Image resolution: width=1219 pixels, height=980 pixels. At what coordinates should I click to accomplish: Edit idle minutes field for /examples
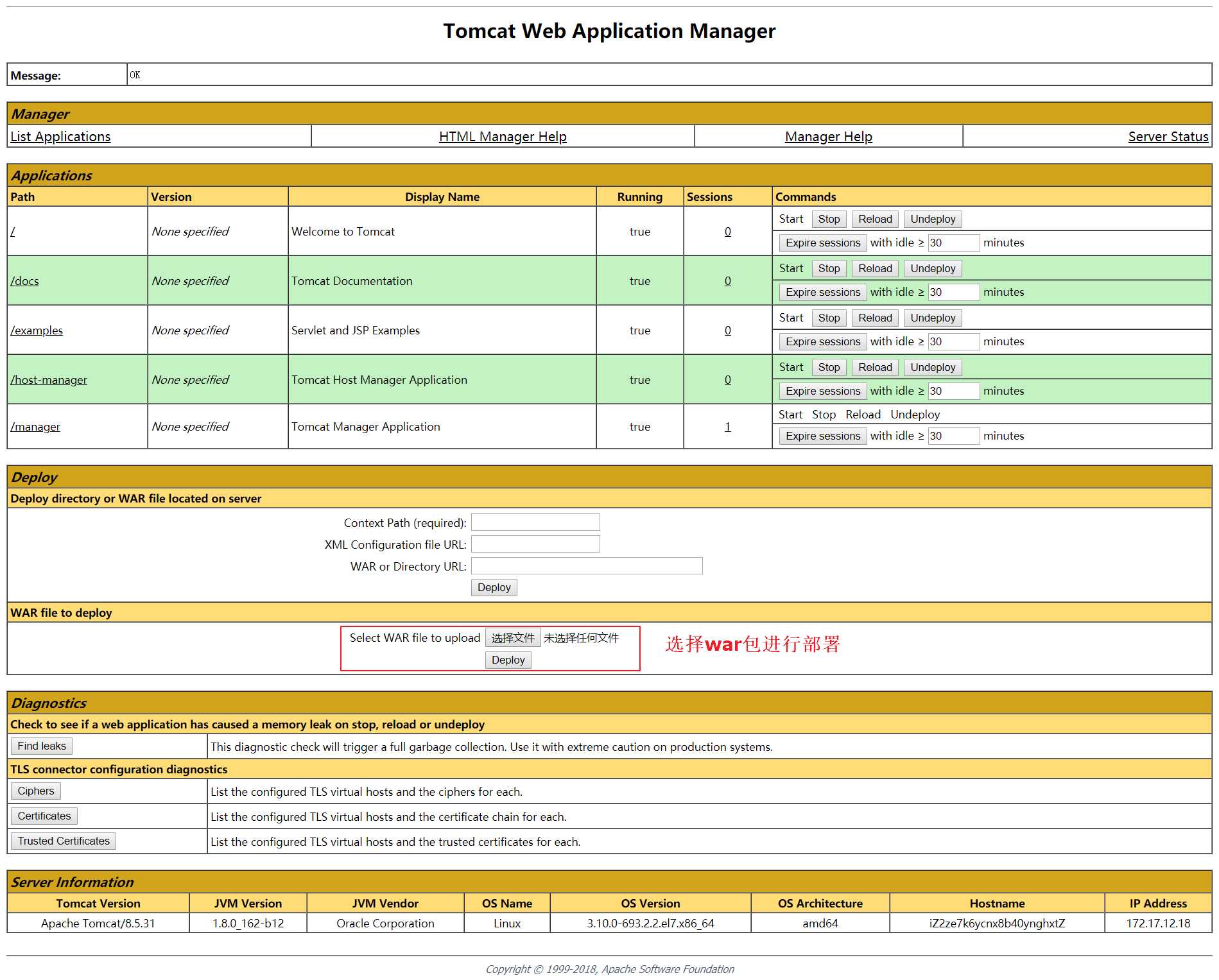(954, 341)
